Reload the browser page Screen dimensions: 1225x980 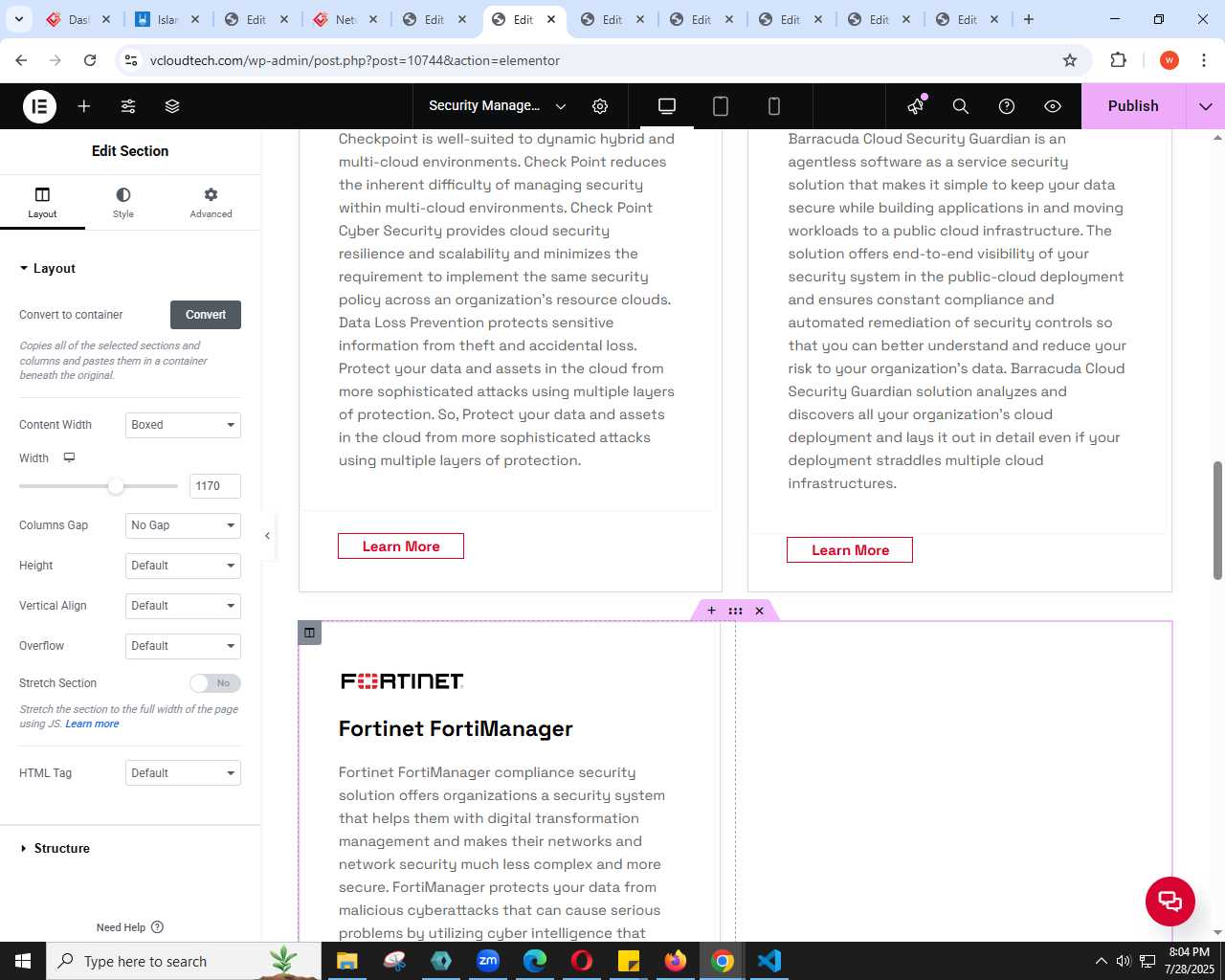(x=90, y=60)
